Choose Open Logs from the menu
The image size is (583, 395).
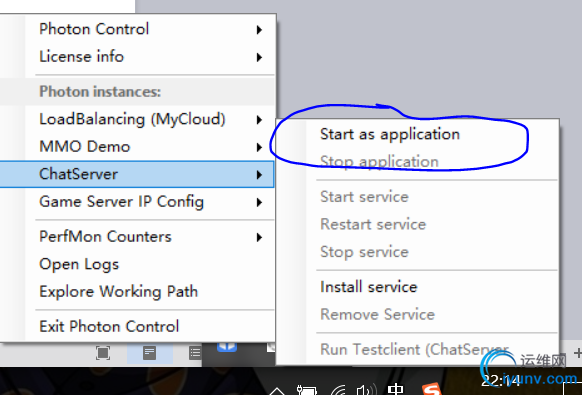[138, 264]
